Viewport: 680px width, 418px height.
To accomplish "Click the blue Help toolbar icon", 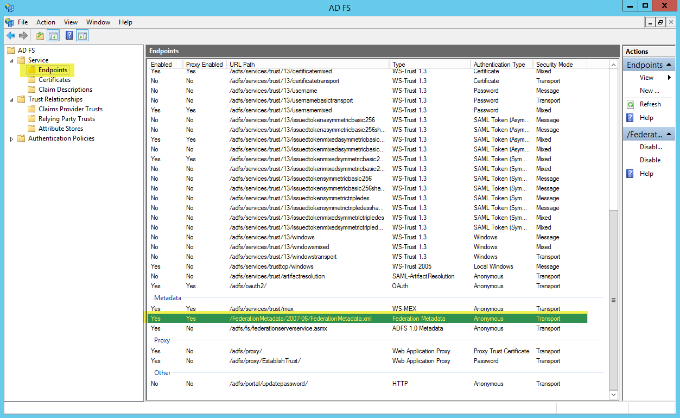I will click(x=68, y=34).
